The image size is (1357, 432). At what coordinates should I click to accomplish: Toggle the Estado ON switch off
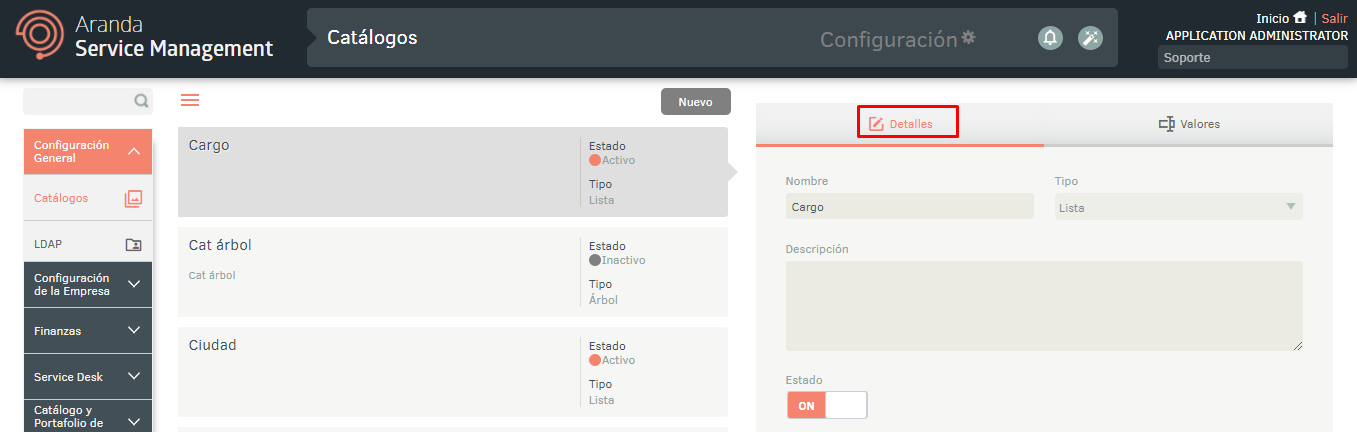pyautogui.click(x=827, y=405)
